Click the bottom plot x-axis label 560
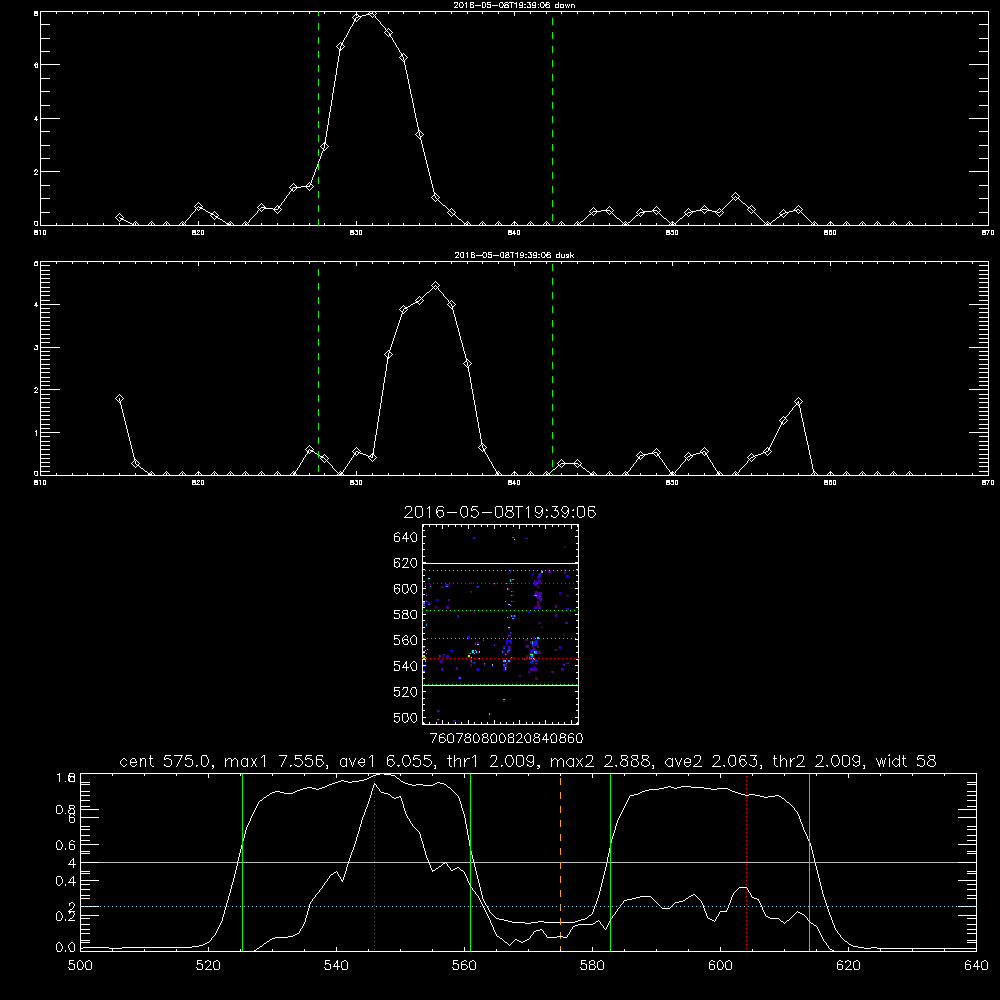This screenshot has width=1000, height=1000. point(464,966)
